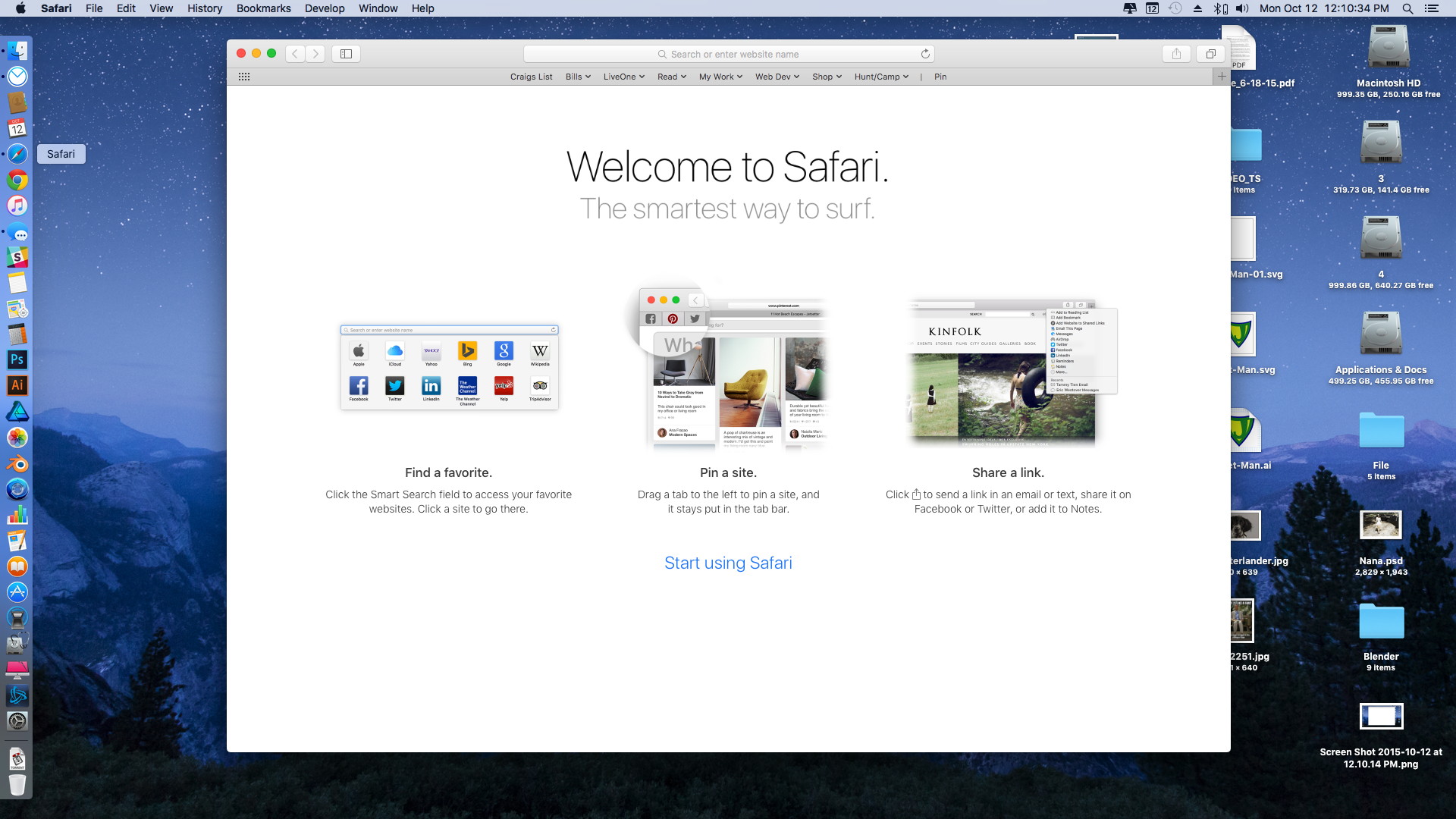
Task: Open iTunes from the Dock
Action: [x=17, y=206]
